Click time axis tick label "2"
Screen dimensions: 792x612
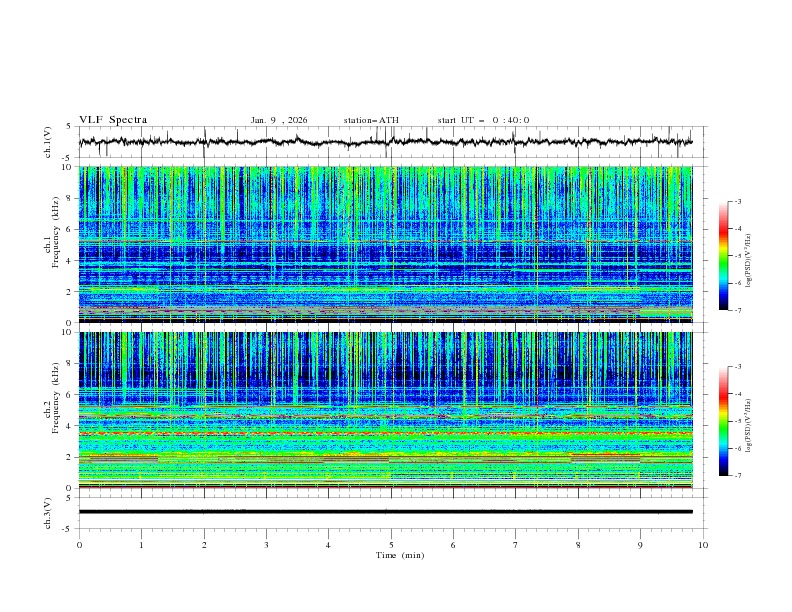coord(204,545)
